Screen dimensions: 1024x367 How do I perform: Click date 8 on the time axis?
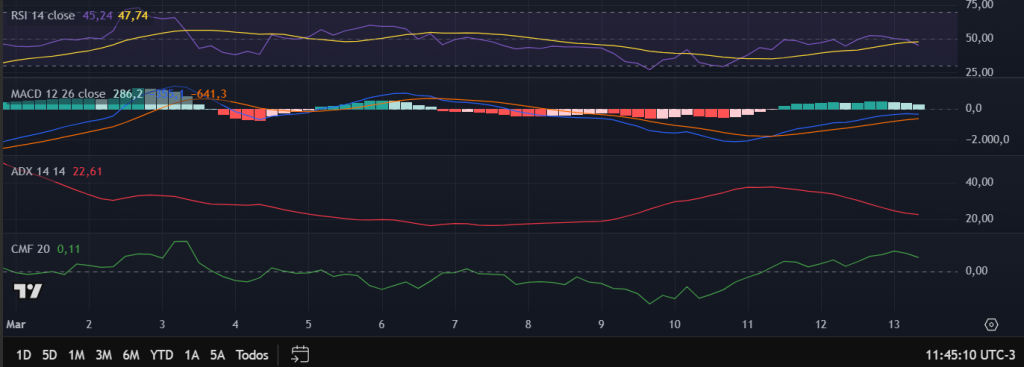pyautogui.click(x=528, y=324)
